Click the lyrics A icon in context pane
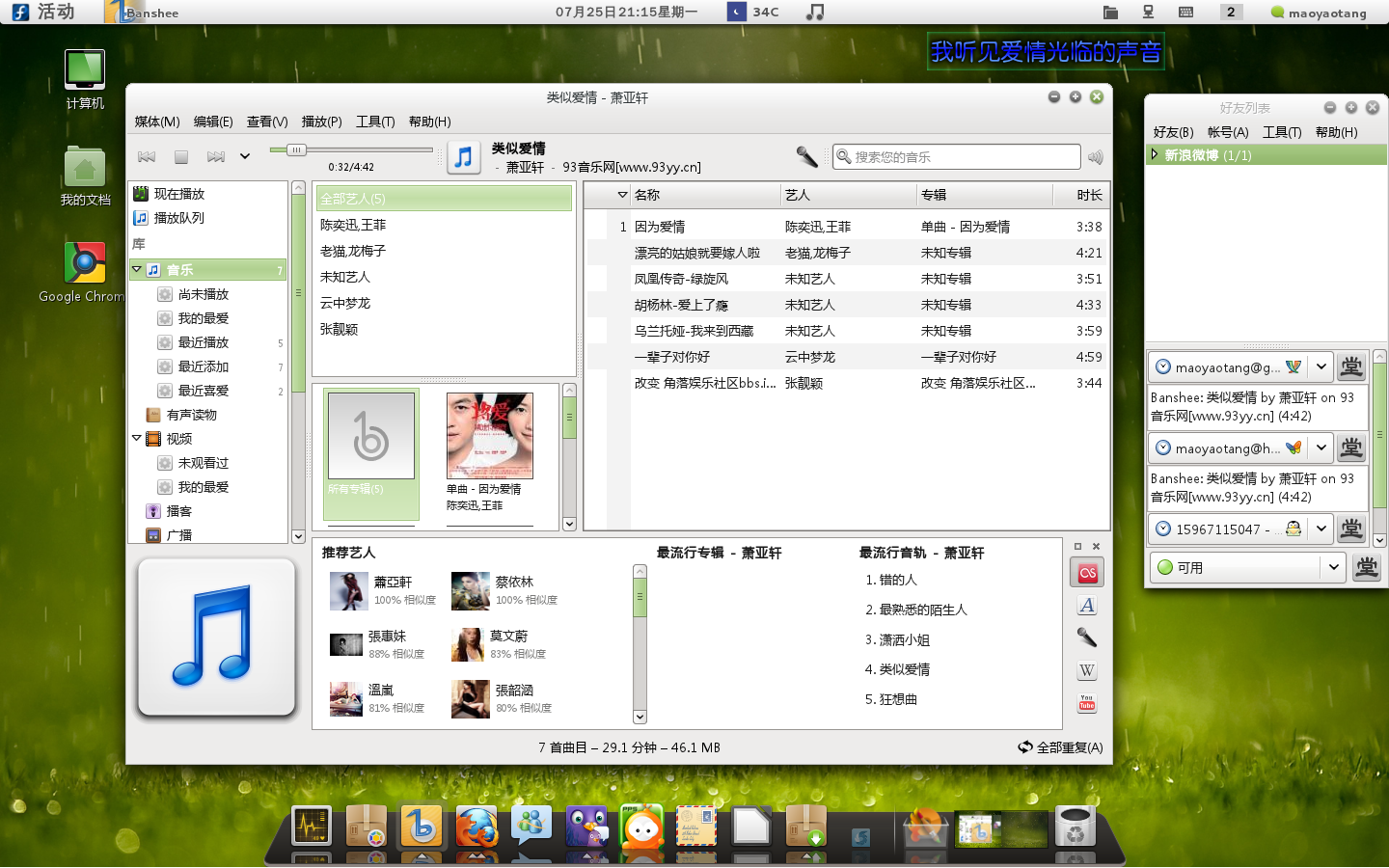Image resolution: width=1389 pixels, height=868 pixels. click(x=1087, y=606)
